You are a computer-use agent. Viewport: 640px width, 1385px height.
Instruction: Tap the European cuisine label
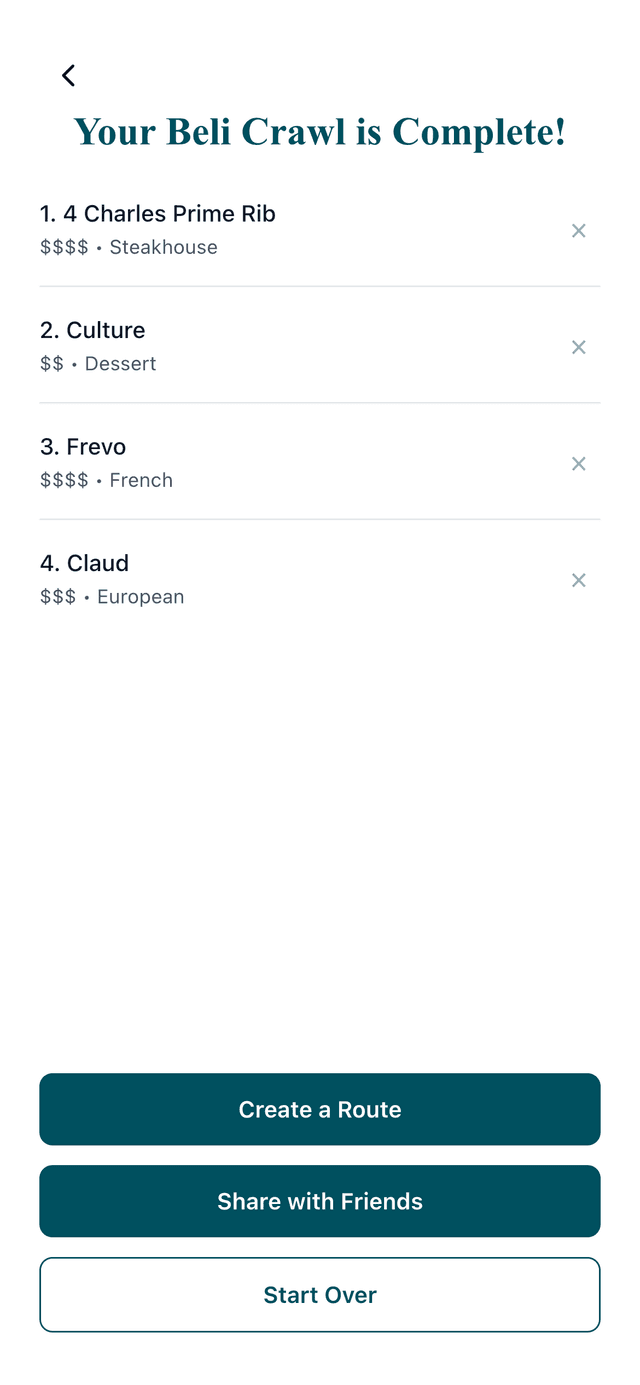point(140,597)
